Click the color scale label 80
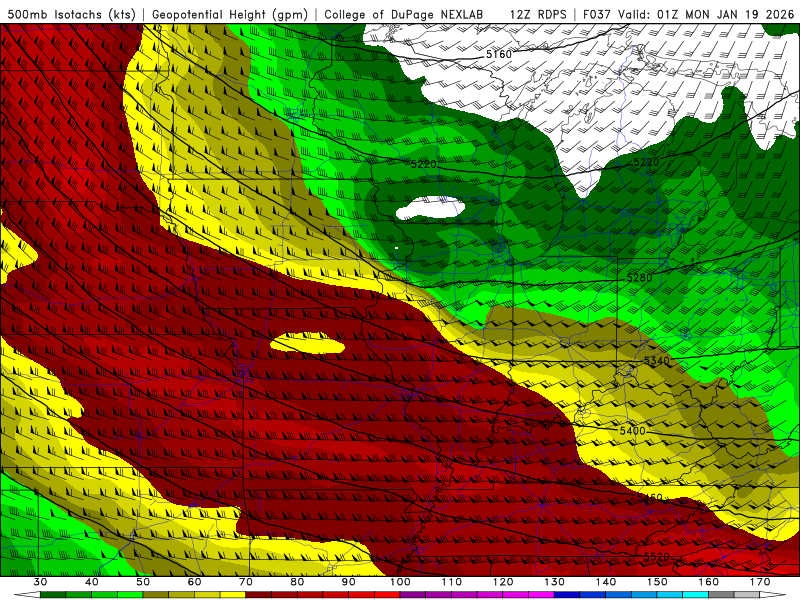The image size is (800, 600). click(x=297, y=582)
